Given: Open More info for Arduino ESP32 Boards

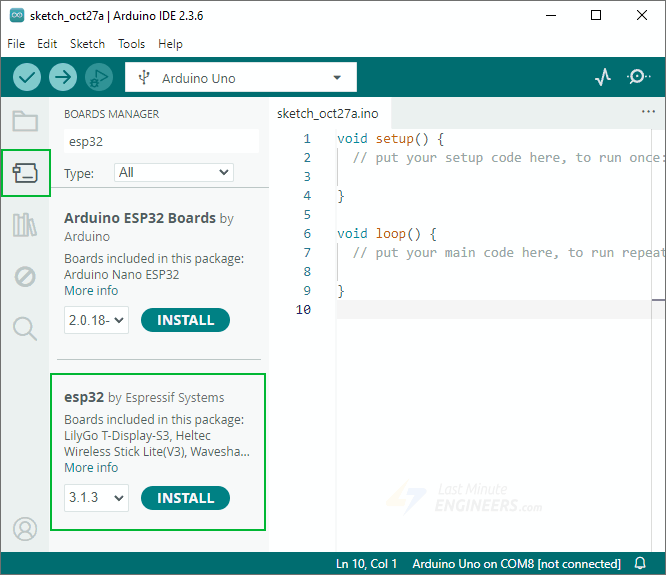Looking at the screenshot, I should tap(91, 290).
